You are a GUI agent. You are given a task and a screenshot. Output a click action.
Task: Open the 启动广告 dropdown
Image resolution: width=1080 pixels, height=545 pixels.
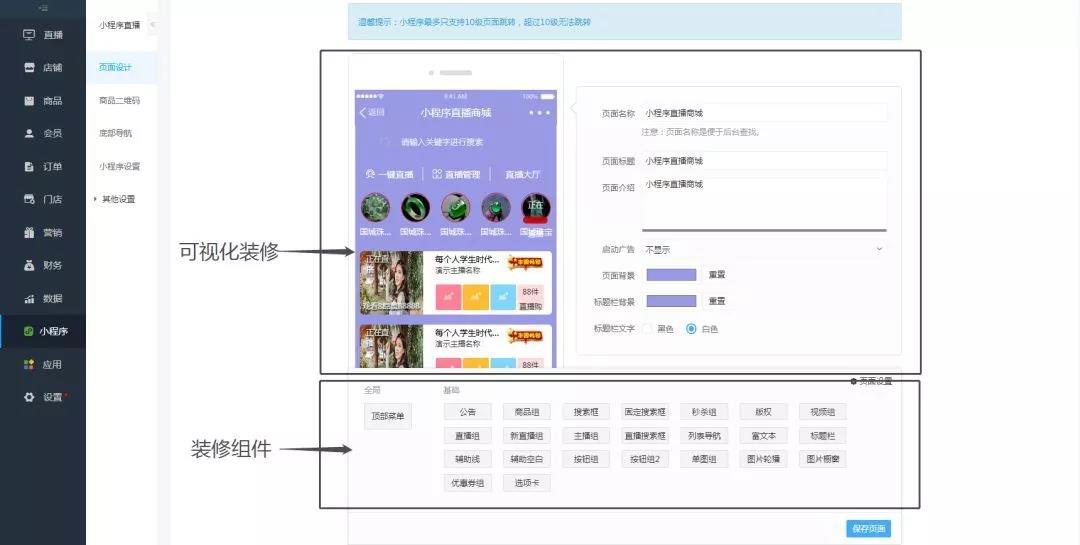[x=764, y=249]
